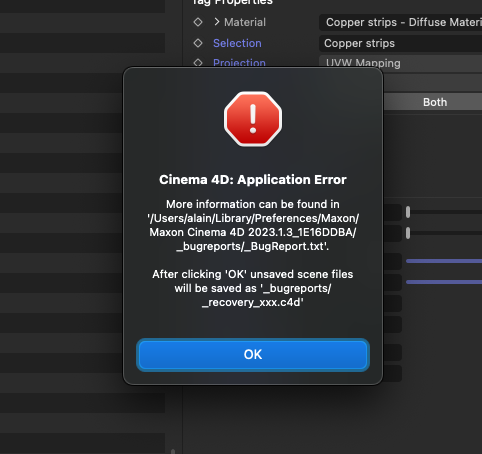Click the upper purple slider bar
This screenshot has width=482, height=454.
pos(444,261)
